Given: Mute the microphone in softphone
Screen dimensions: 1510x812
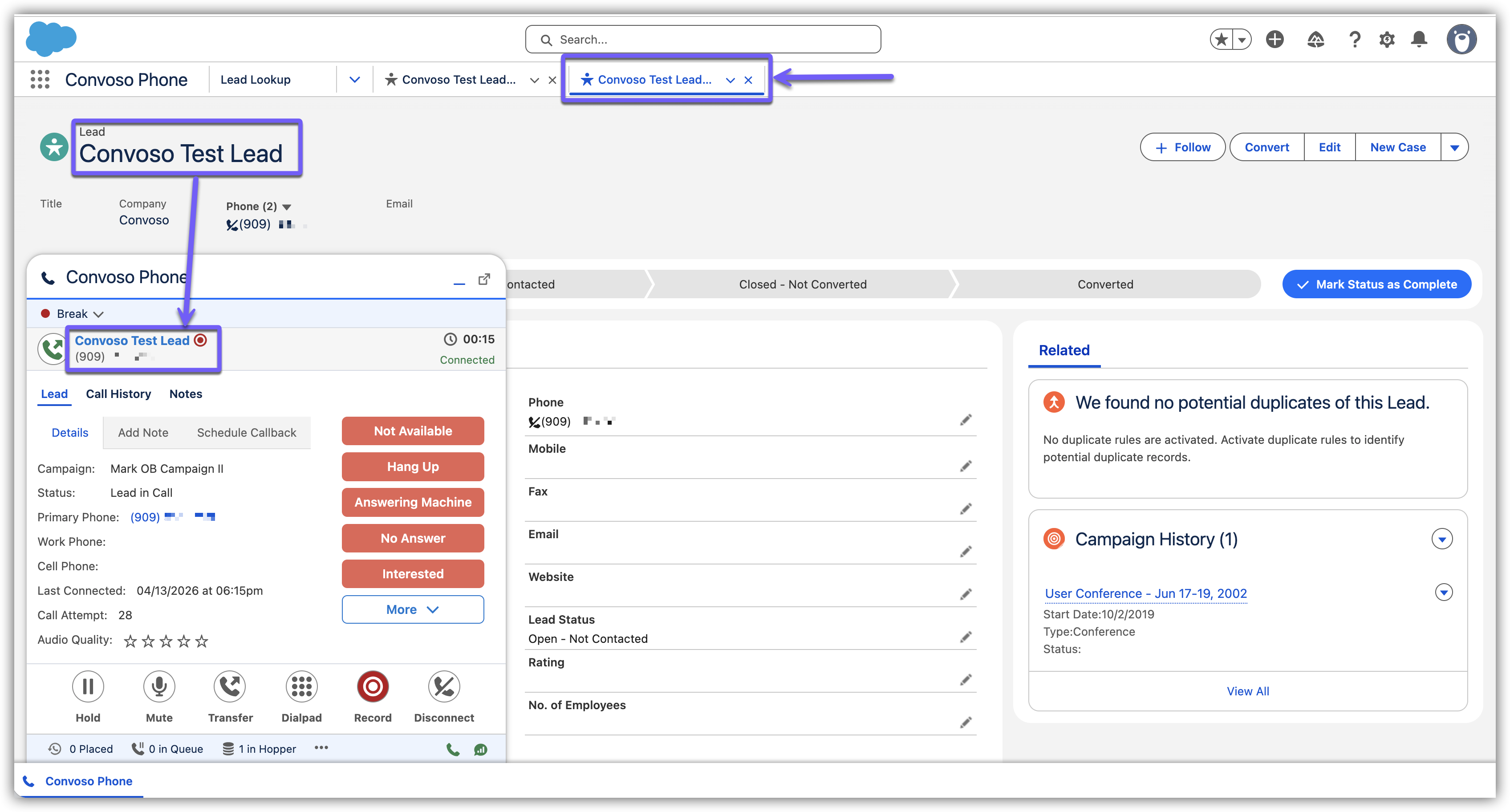Looking at the screenshot, I should coord(159,686).
